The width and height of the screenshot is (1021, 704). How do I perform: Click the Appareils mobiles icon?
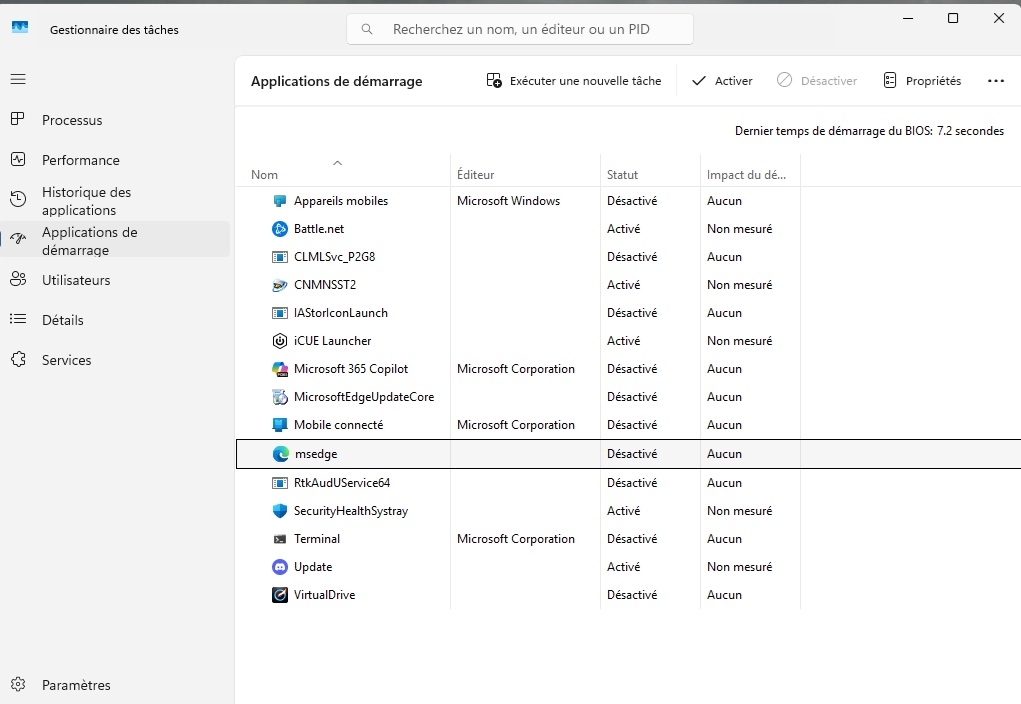tap(280, 201)
